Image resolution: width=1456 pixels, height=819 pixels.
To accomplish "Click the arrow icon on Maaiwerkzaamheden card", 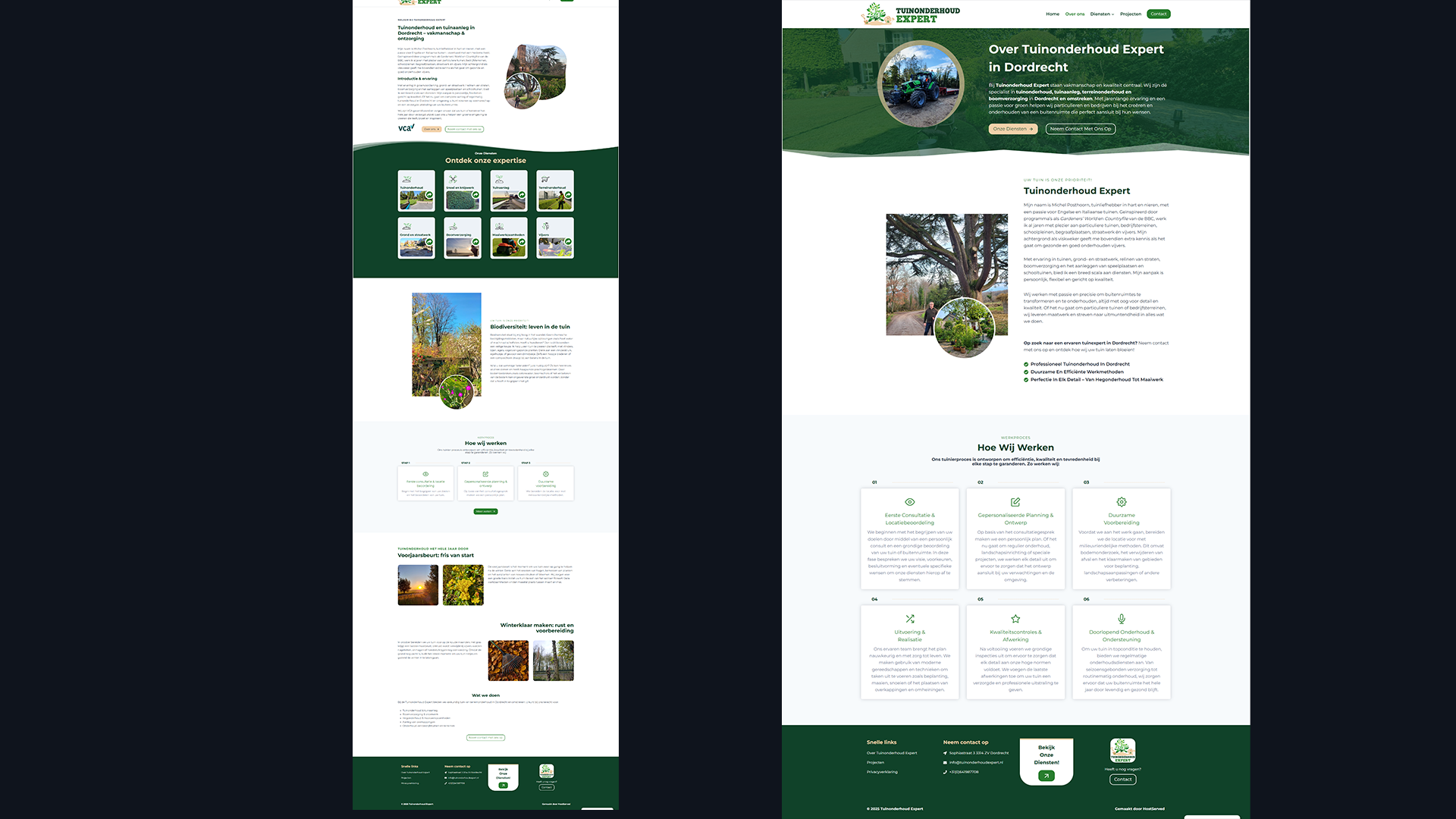I will pos(522,242).
